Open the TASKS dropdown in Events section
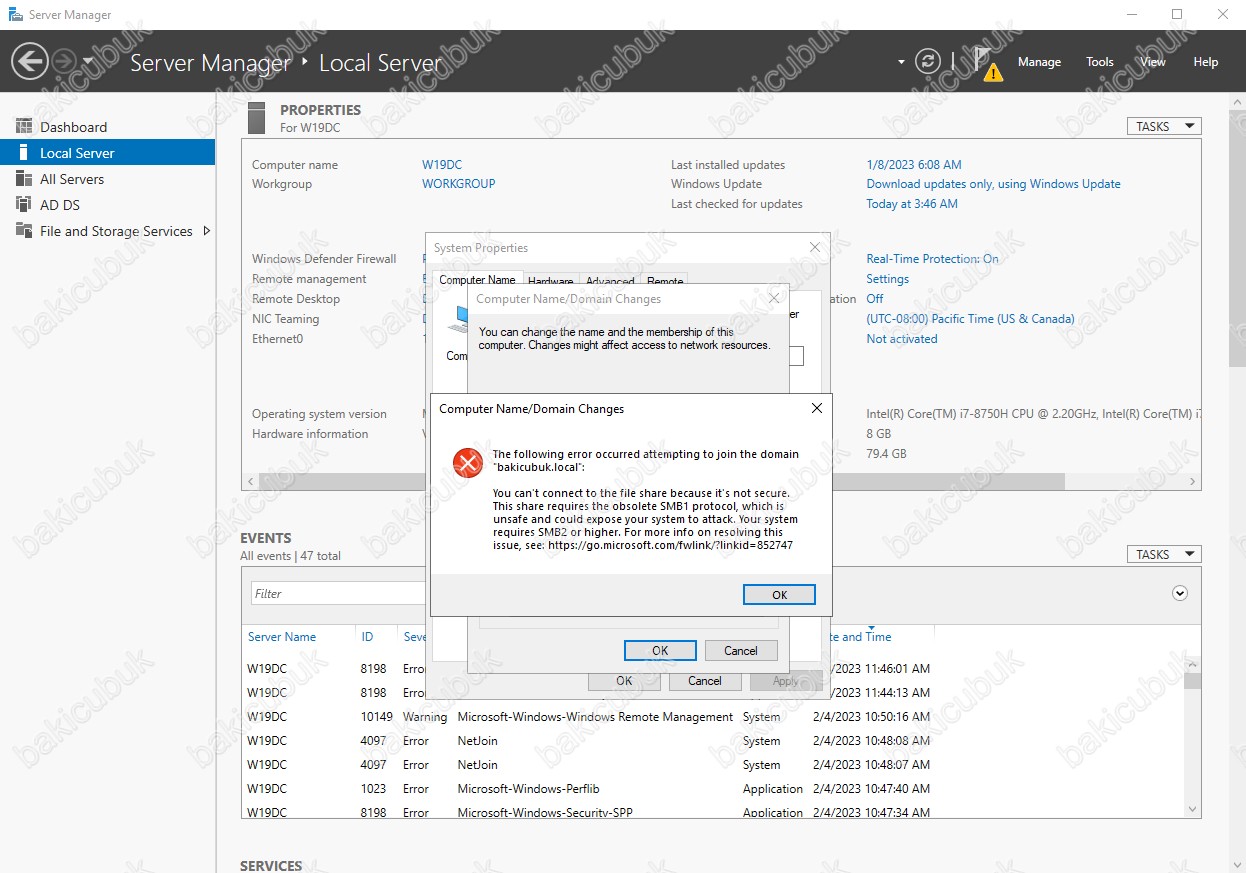Image resolution: width=1246 pixels, height=873 pixels. tap(1164, 554)
